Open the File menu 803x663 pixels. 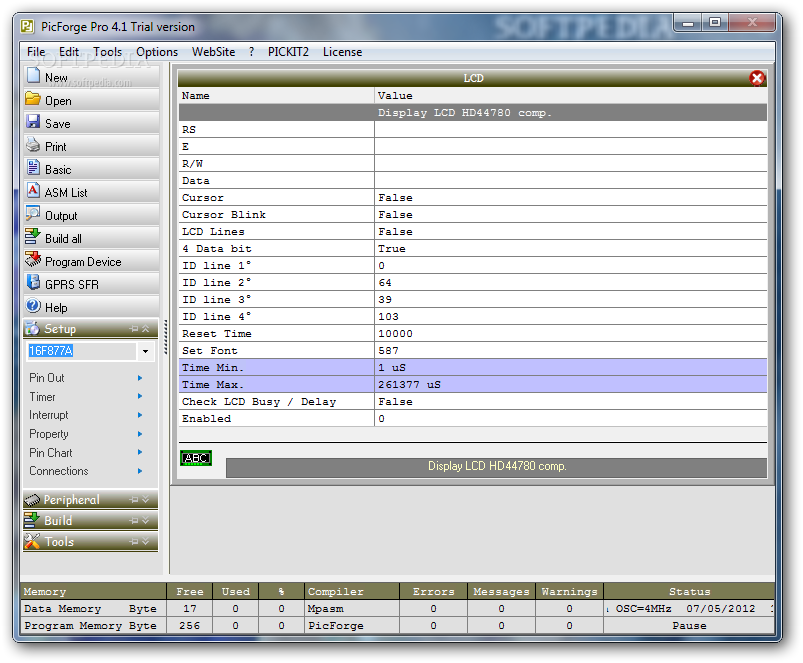36,52
